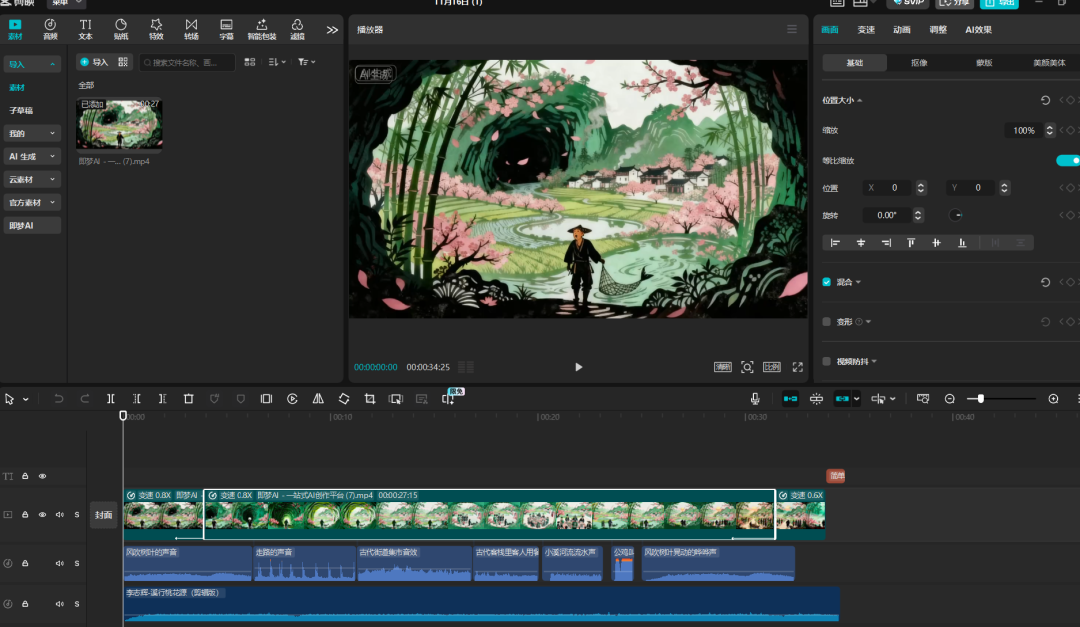The width and height of the screenshot is (1080, 627).
Task: Enable the 视频防抖 stabilization checkbox
Action: coord(826,361)
